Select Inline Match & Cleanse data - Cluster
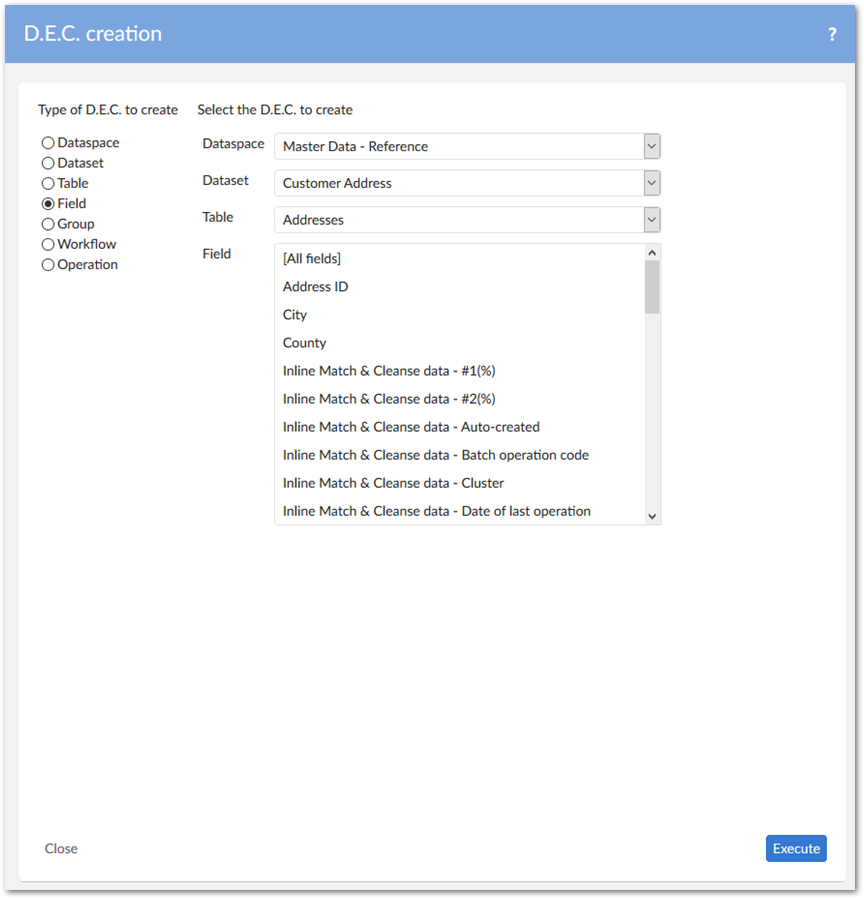 coord(393,483)
